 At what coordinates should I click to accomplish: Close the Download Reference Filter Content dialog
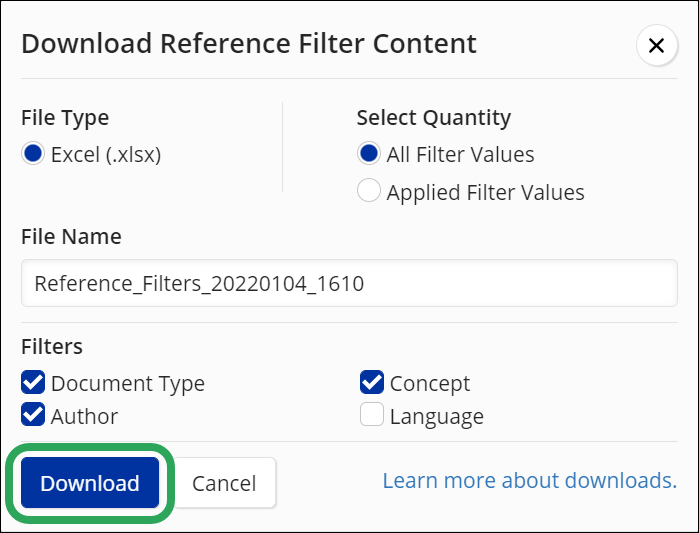point(657,45)
